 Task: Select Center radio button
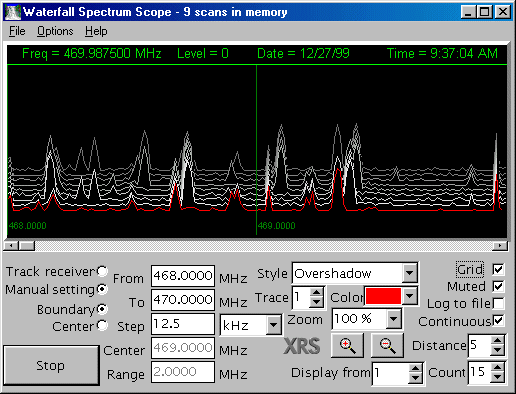click(102, 326)
